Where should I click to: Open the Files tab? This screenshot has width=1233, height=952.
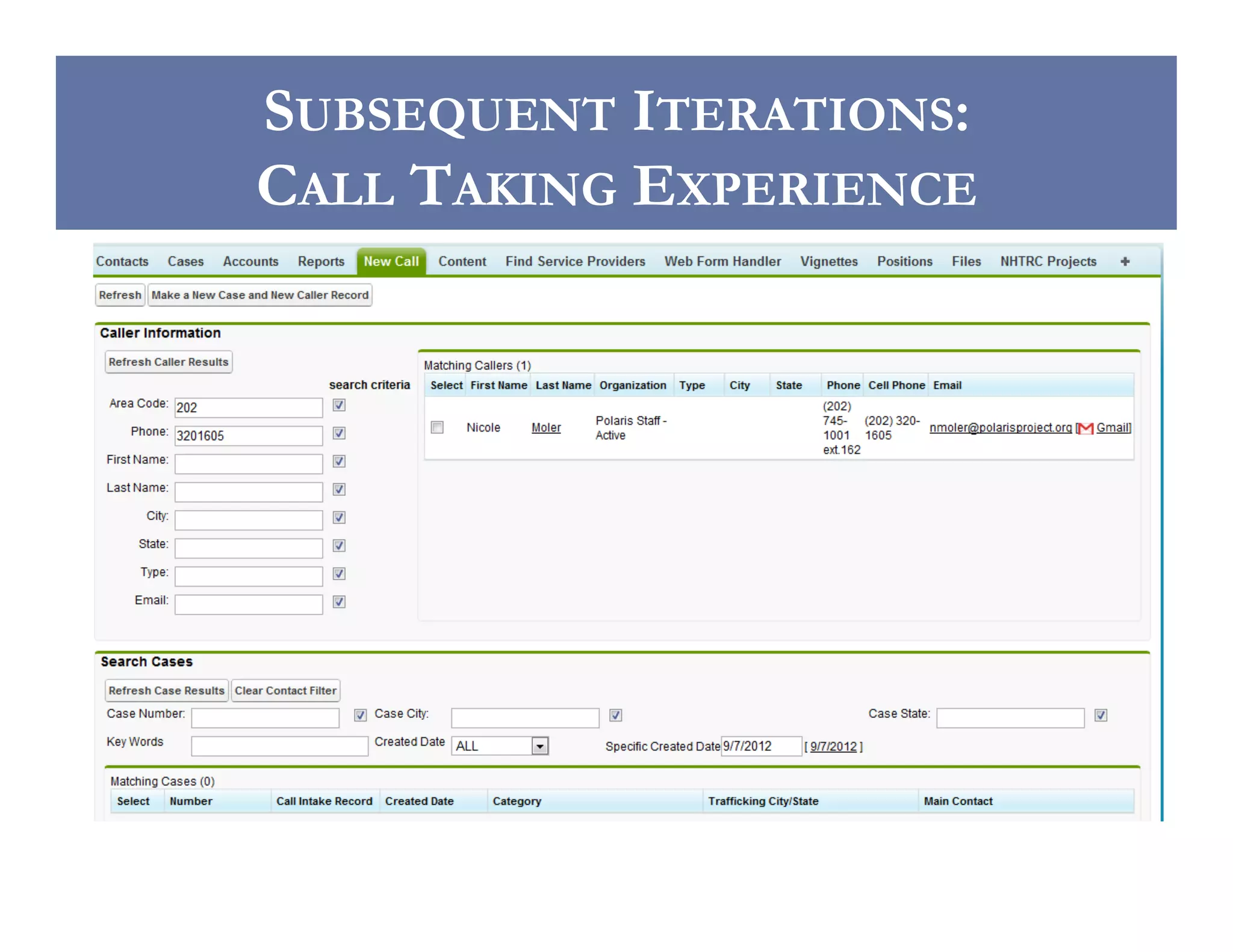click(966, 261)
